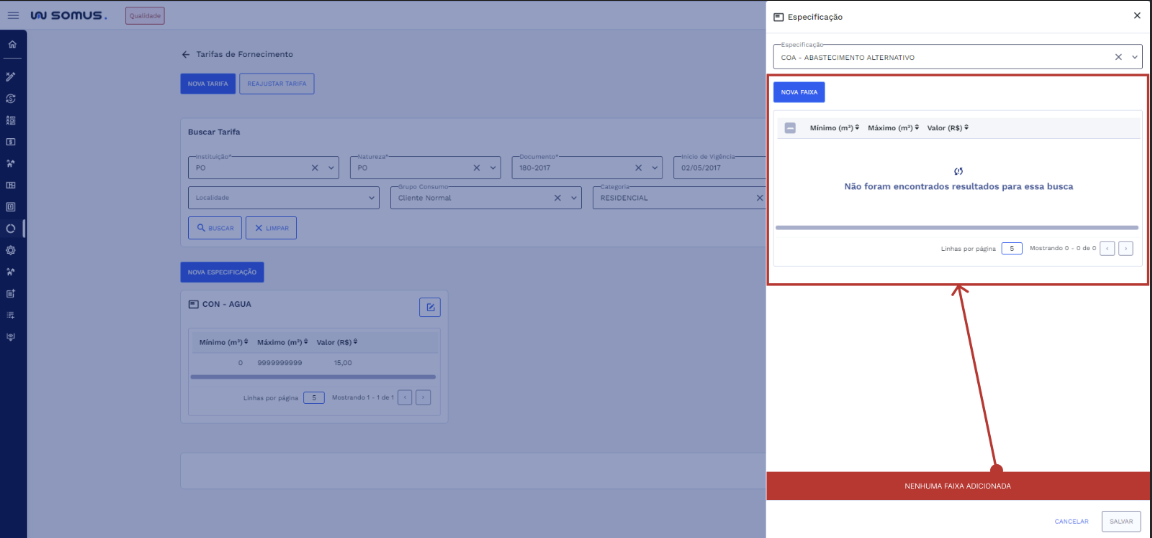Click the Salvar button
This screenshot has height=538, width=1152.
click(x=1120, y=521)
